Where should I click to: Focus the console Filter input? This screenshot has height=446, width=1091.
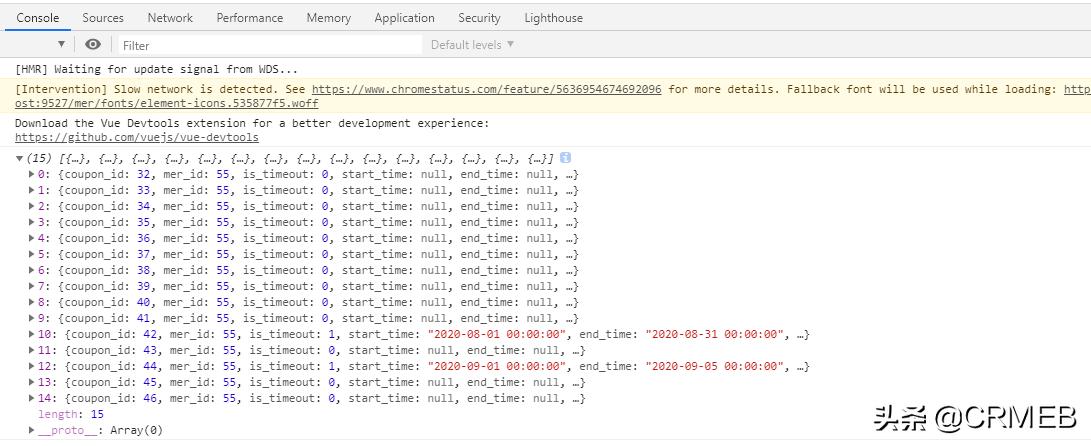tap(270, 45)
